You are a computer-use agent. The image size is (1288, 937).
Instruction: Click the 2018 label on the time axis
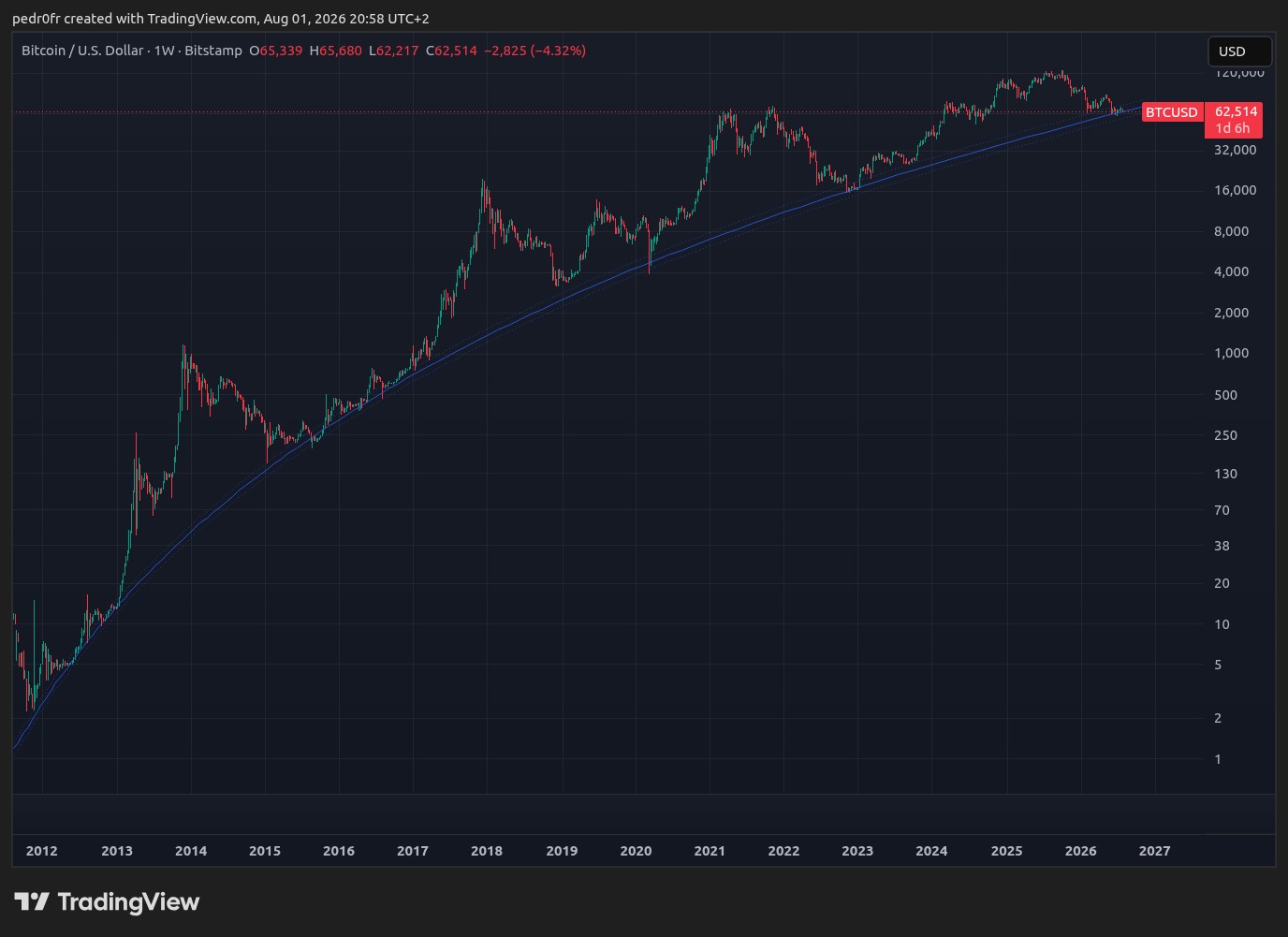[x=487, y=851]
